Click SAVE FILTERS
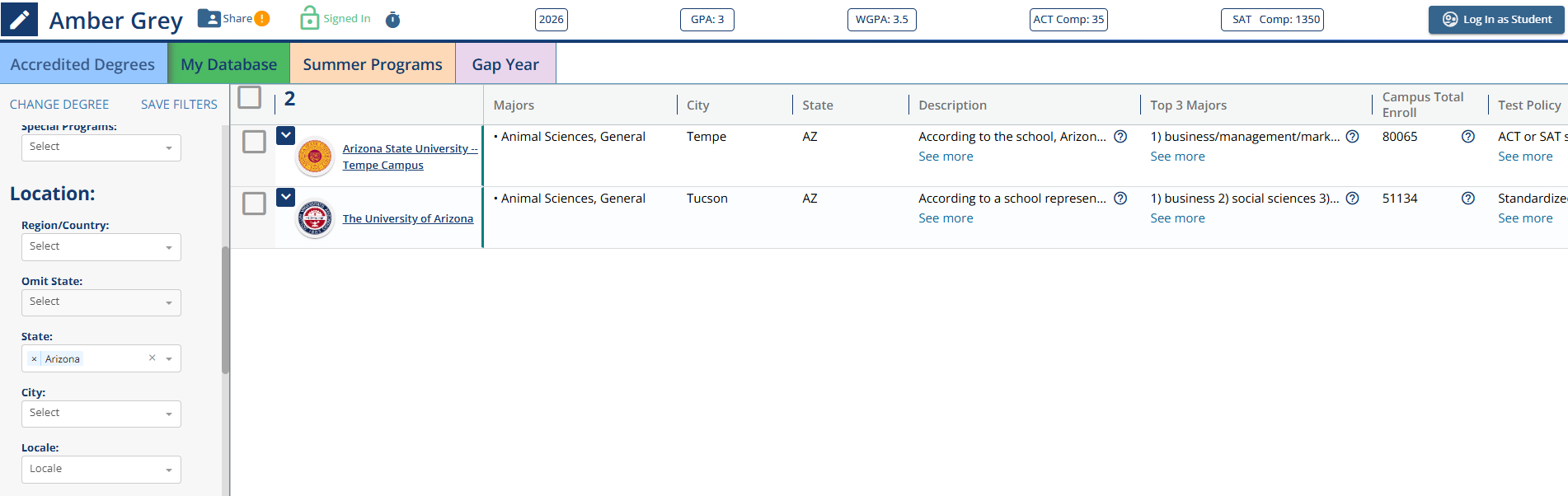 tap(179, 105)
